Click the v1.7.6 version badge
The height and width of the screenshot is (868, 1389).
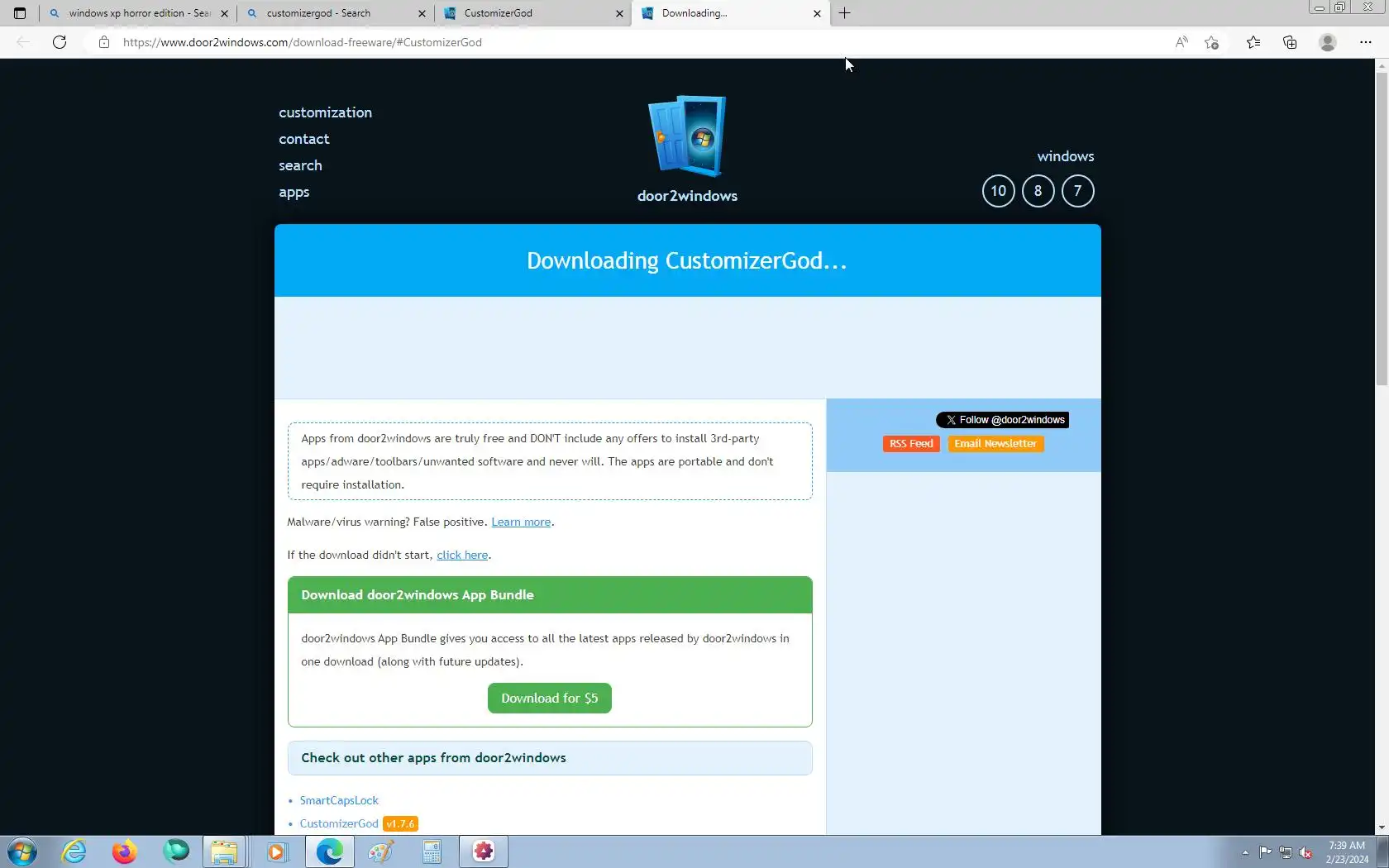[x=400, y=824]
